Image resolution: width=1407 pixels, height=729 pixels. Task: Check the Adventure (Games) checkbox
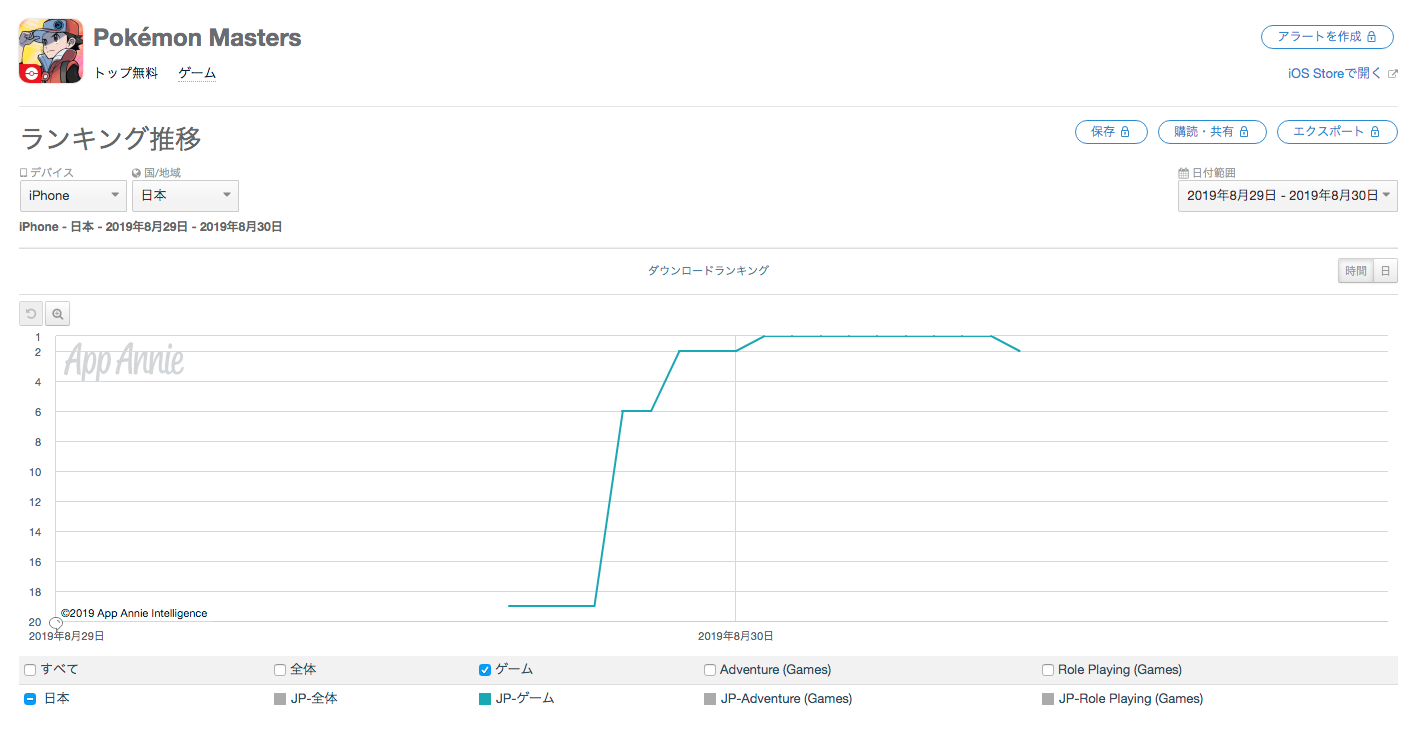click(710, 670)
